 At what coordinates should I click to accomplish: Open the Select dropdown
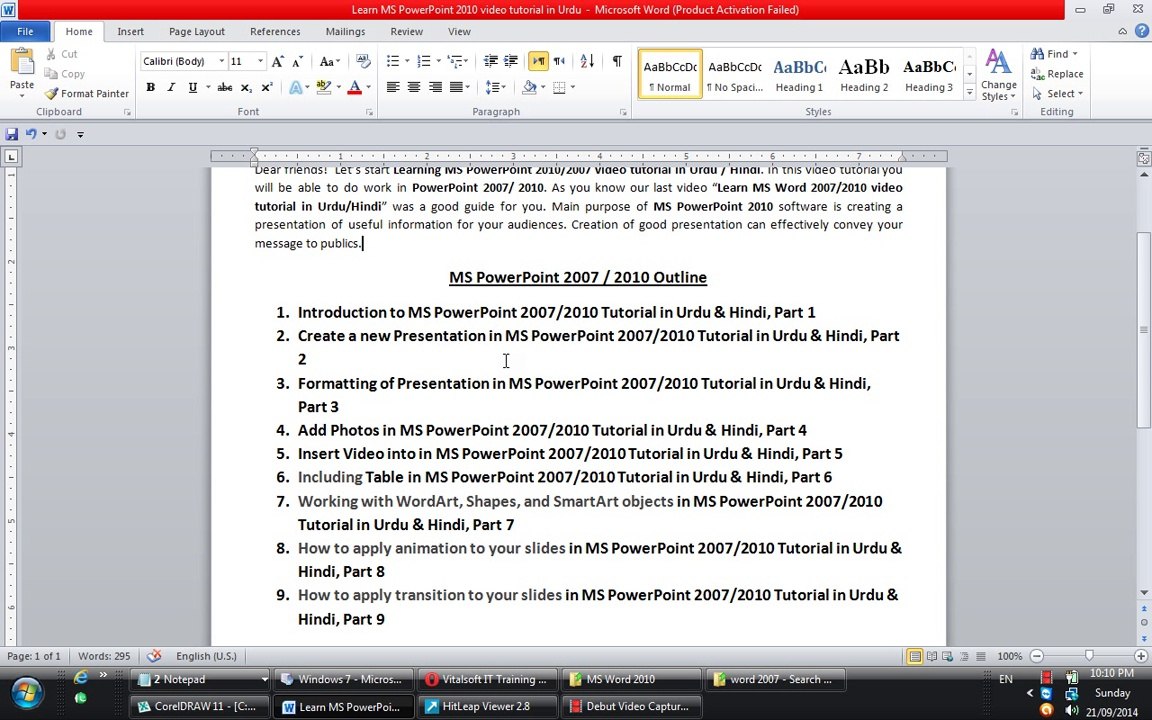click(1058, 93)
